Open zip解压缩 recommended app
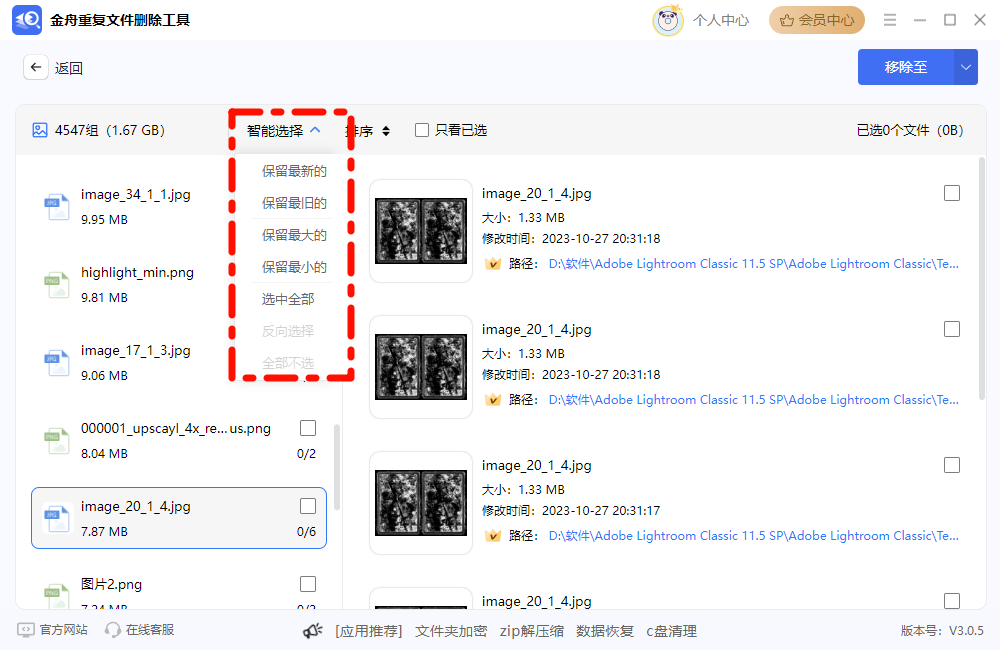The height and width of the screenshot is (650, 1000). [531, 631]
